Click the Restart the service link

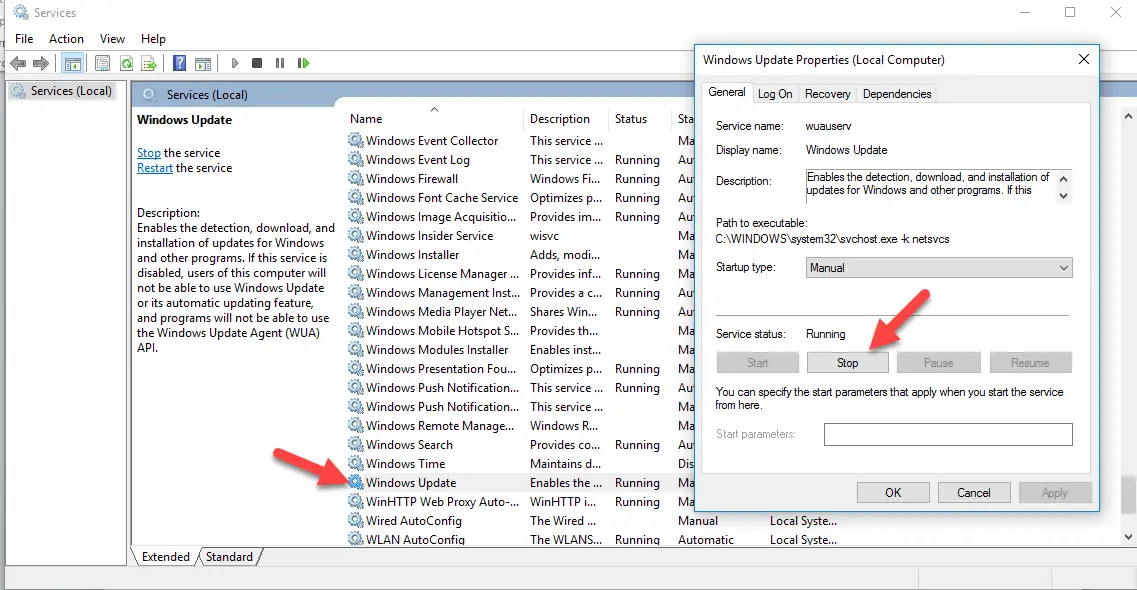(155, 168)
